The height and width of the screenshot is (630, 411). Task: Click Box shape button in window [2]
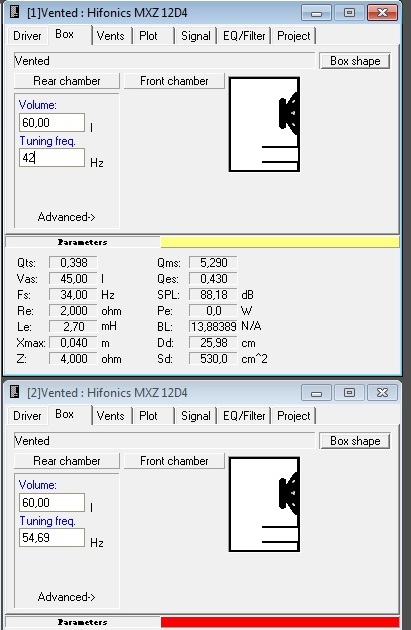pyautogui.click(x=355, y=441)
